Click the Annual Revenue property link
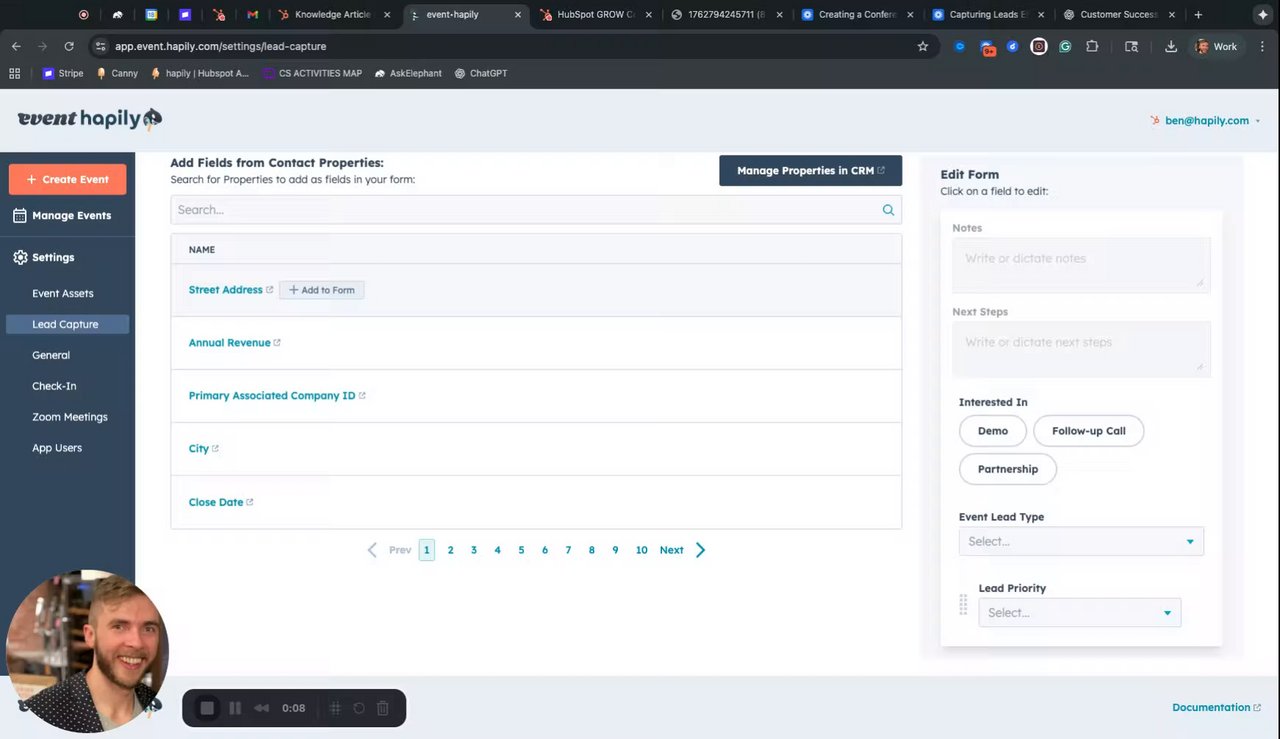 [229, 343]
